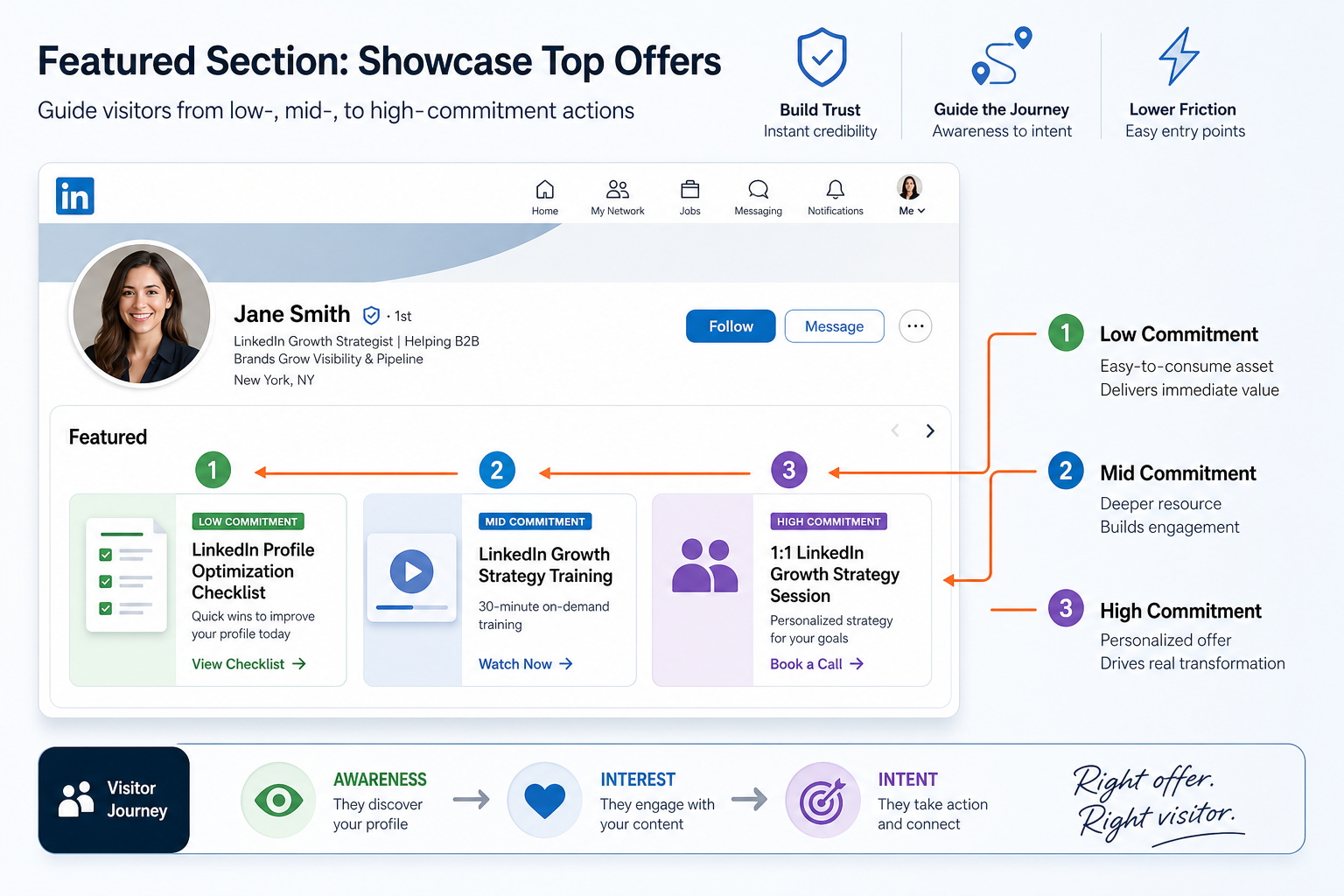
Task: Click the Low Commitment legend heading
Action: point(1179,334)
